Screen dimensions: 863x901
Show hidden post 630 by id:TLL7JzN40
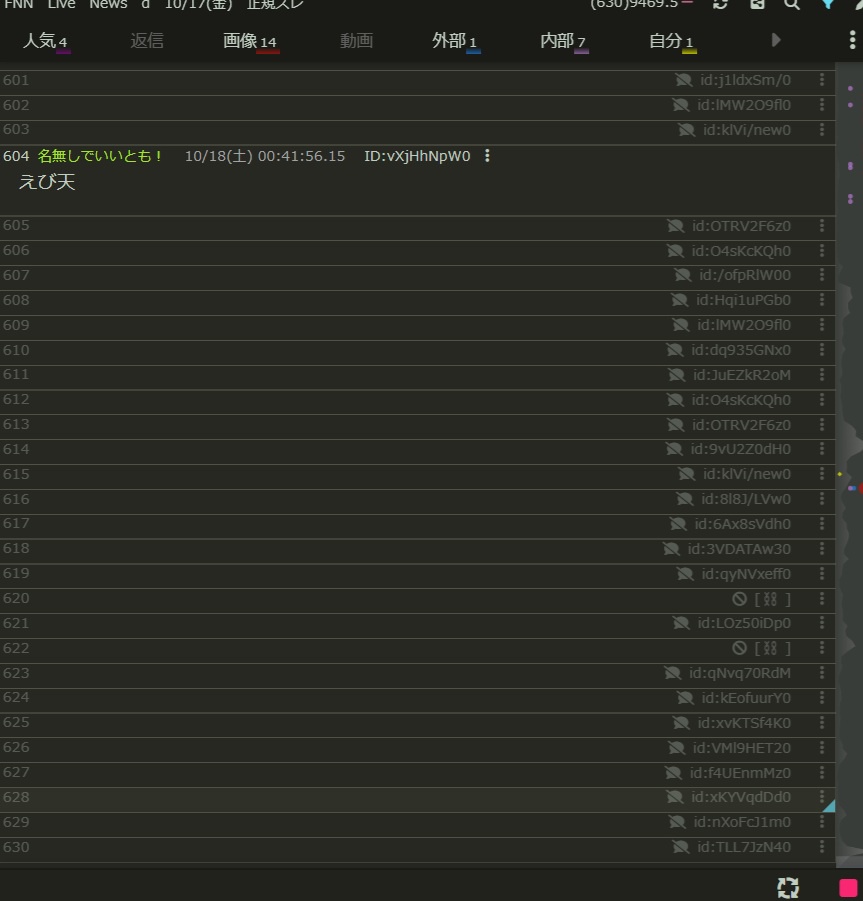pos(681,847)
